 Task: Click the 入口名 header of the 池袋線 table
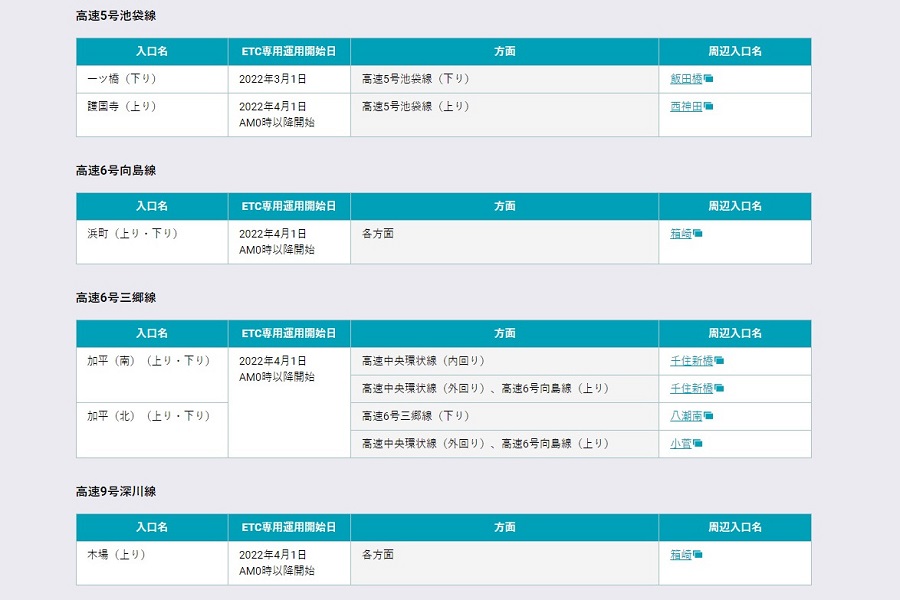point(151,51)
